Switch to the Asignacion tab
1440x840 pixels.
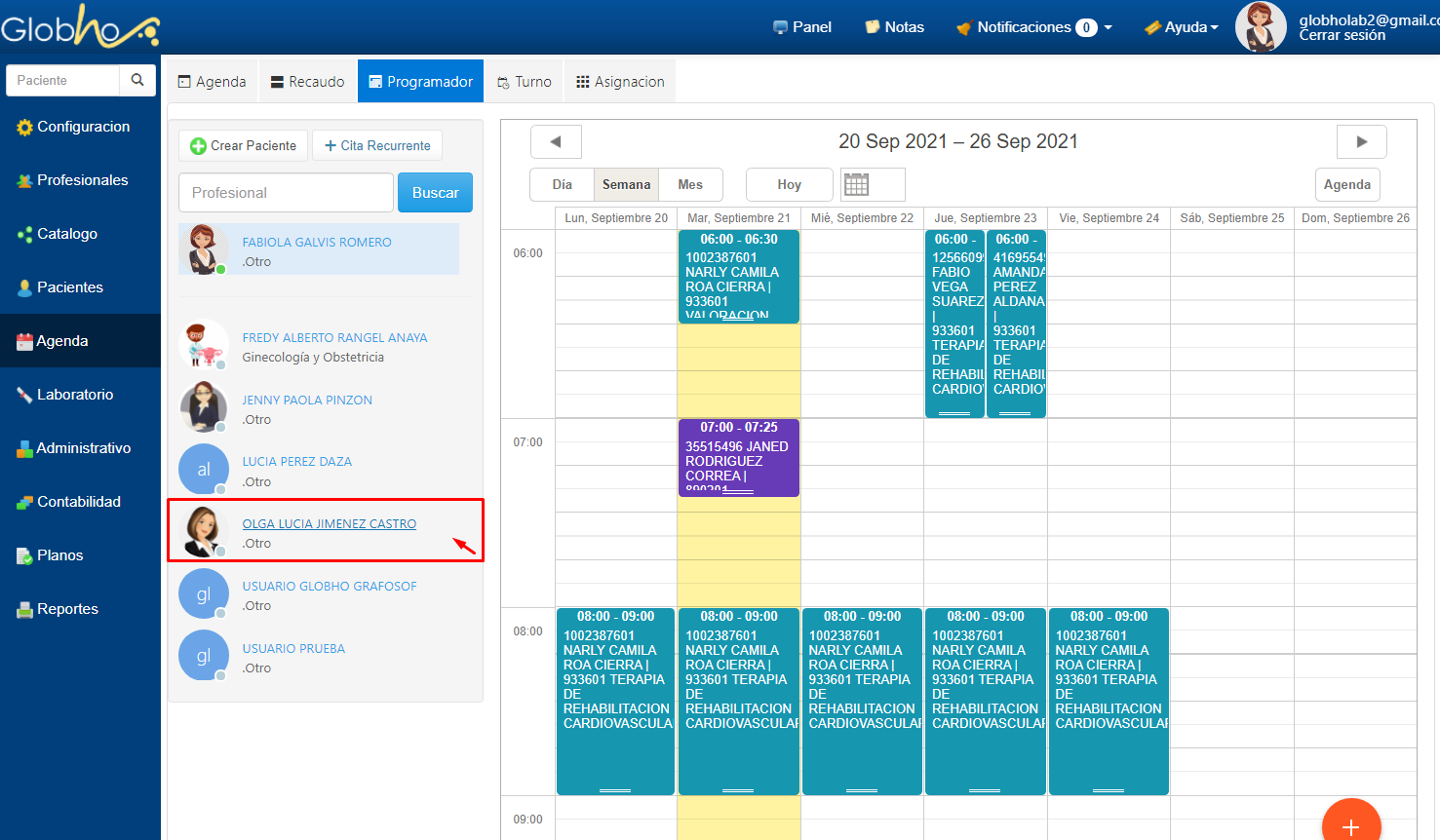click(x=620, y=82)
